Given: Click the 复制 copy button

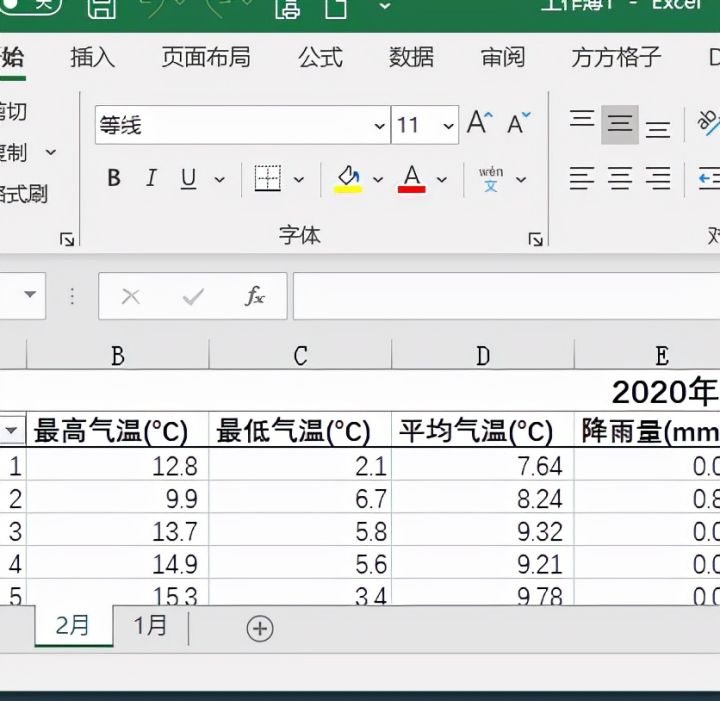Looking at the screenshot, I should (13, 153).
